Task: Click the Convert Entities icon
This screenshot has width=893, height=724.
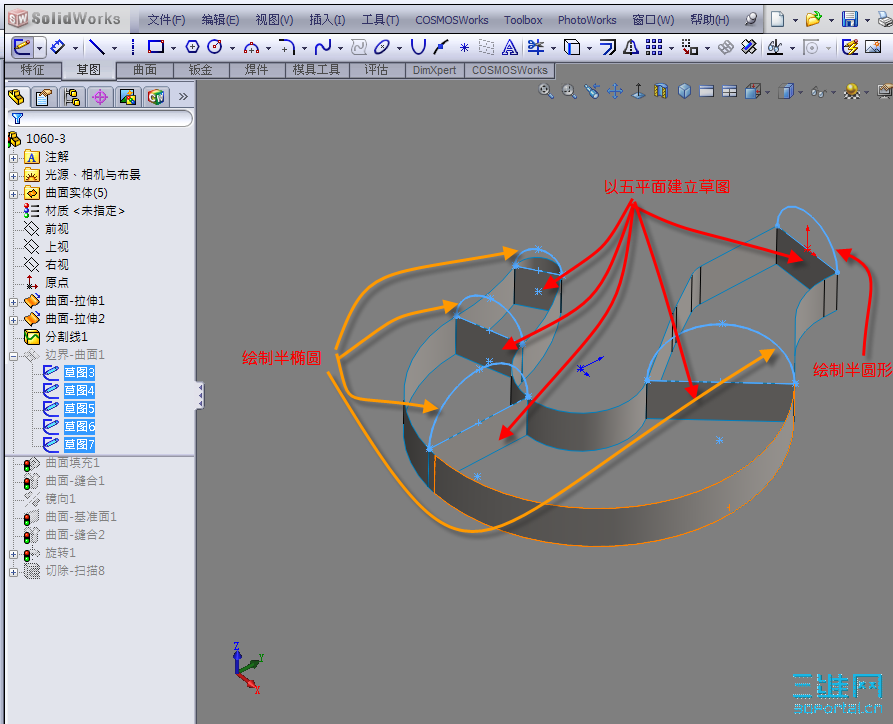Action: [572, 47]
